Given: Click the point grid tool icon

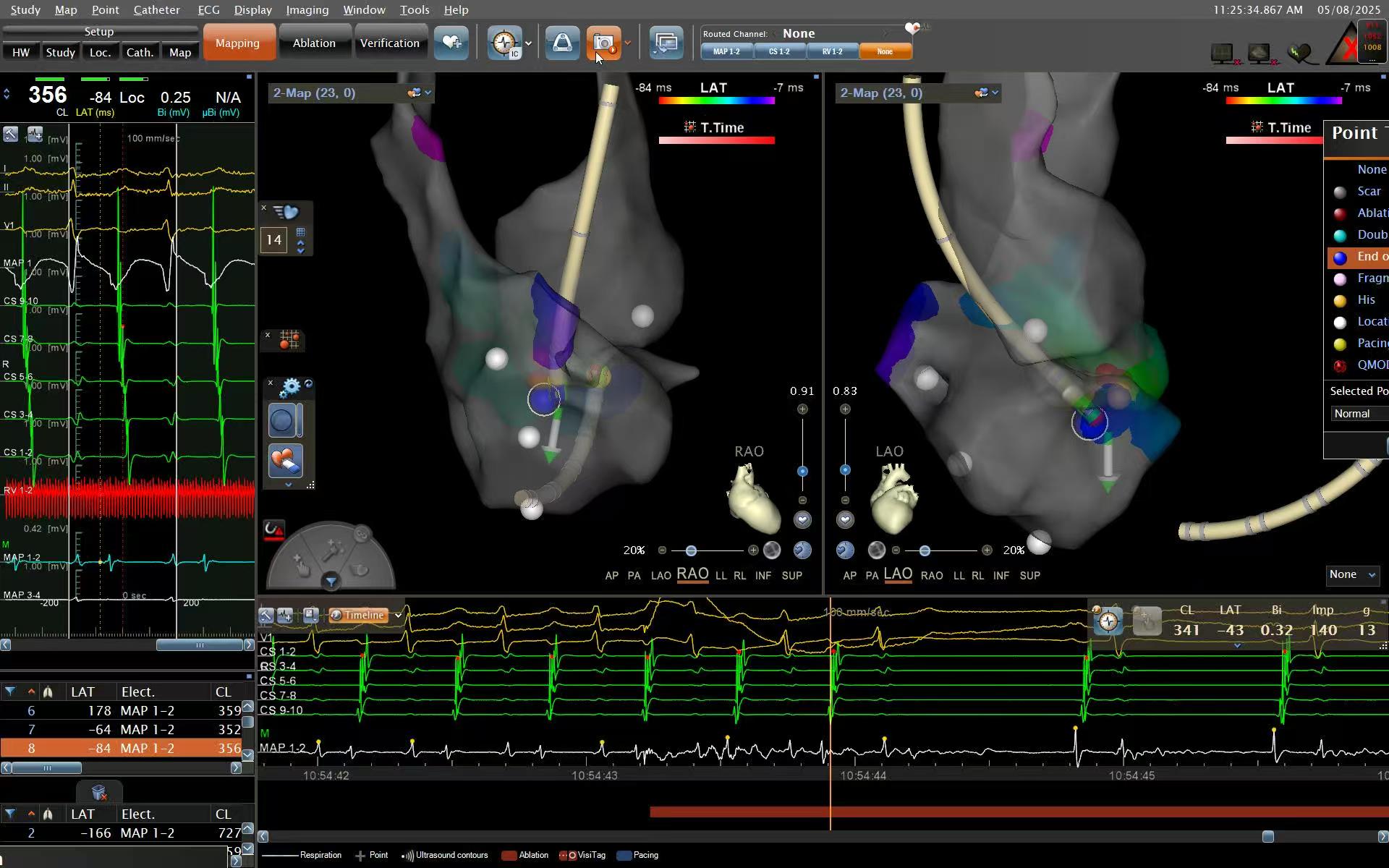Looking at the screenshot, I should 289,339.
